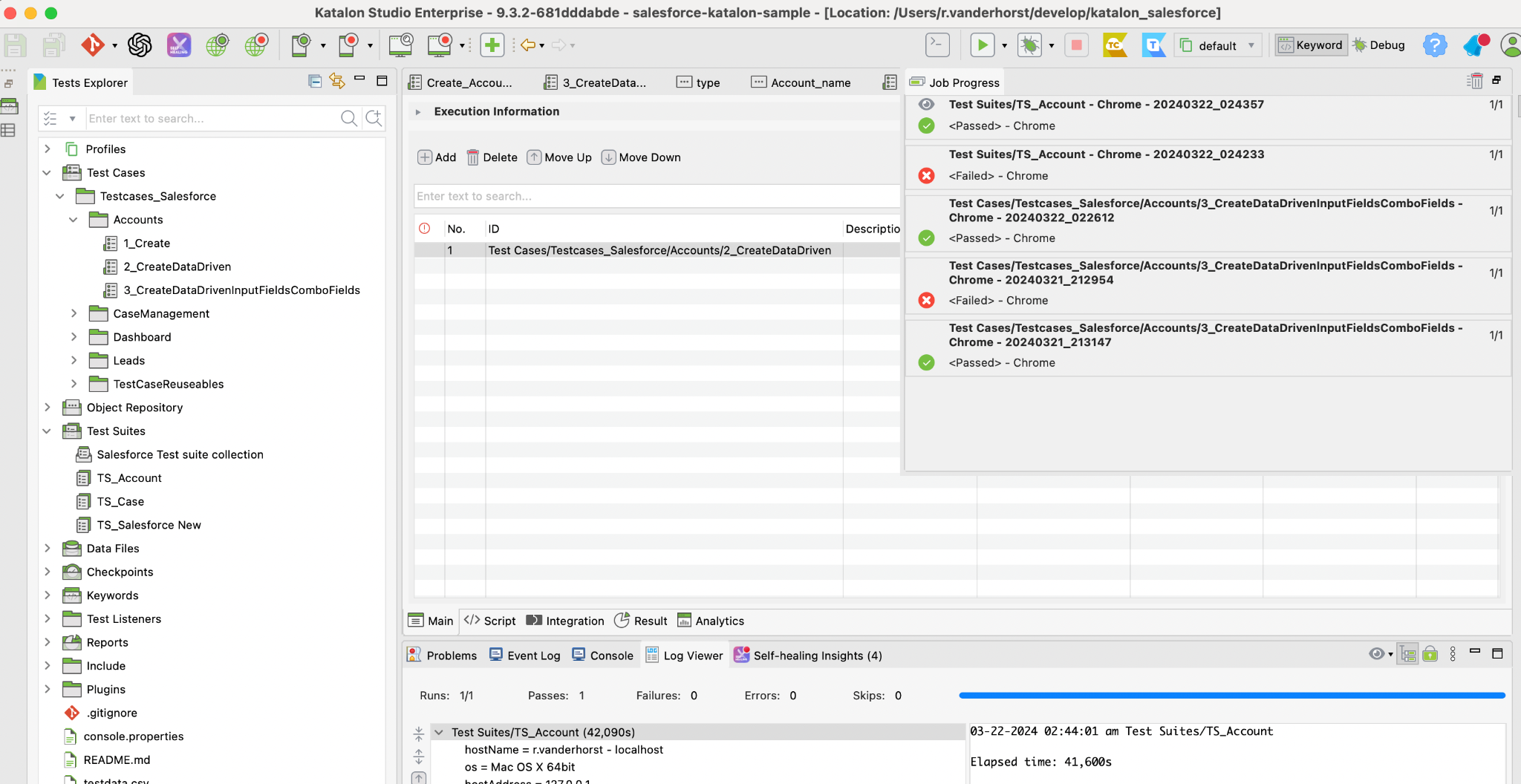This screenshot has width=1521, height=784.
Task: Start debug run with bug icon
Action: 1029,45
